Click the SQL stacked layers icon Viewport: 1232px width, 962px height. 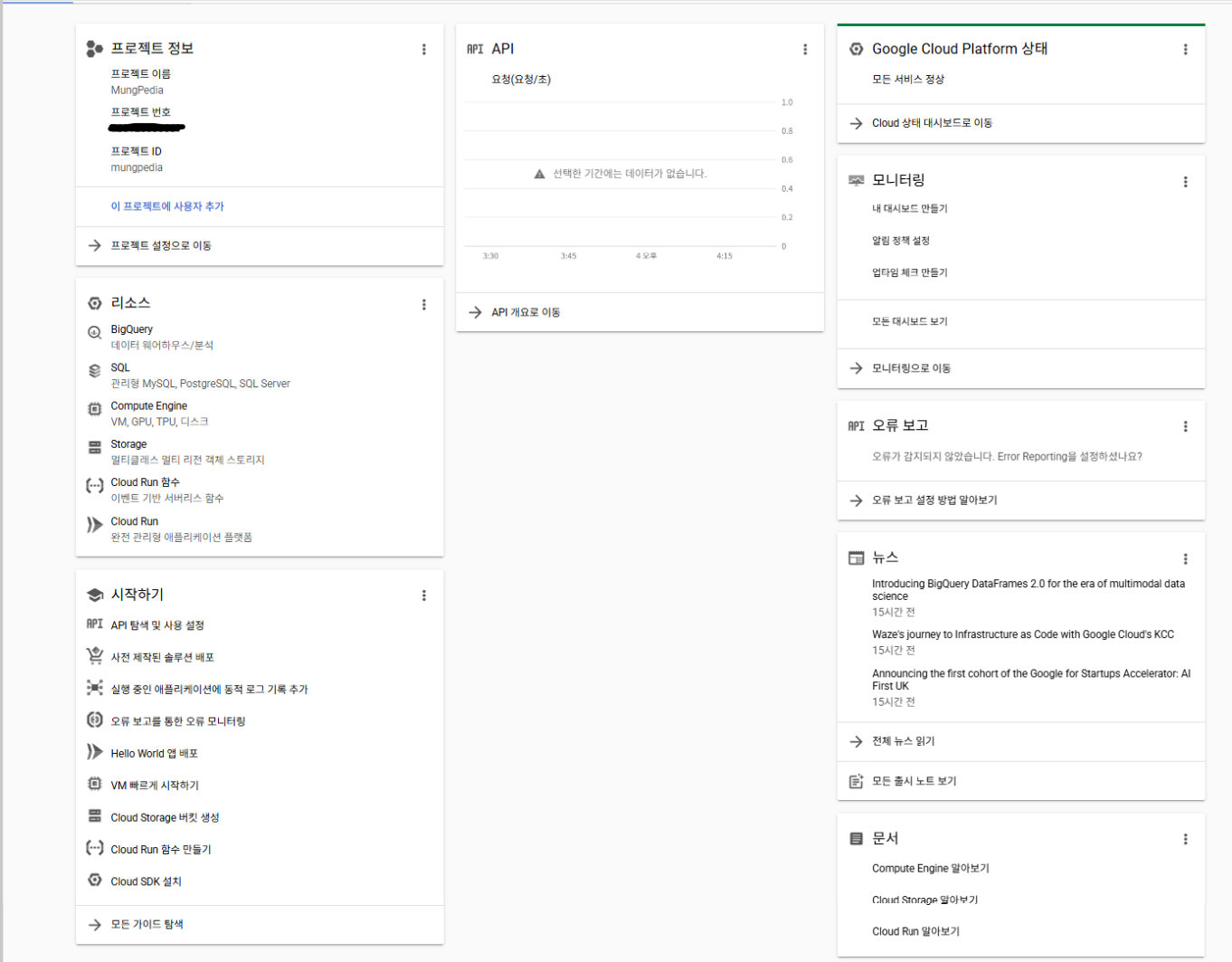[94, 370]
